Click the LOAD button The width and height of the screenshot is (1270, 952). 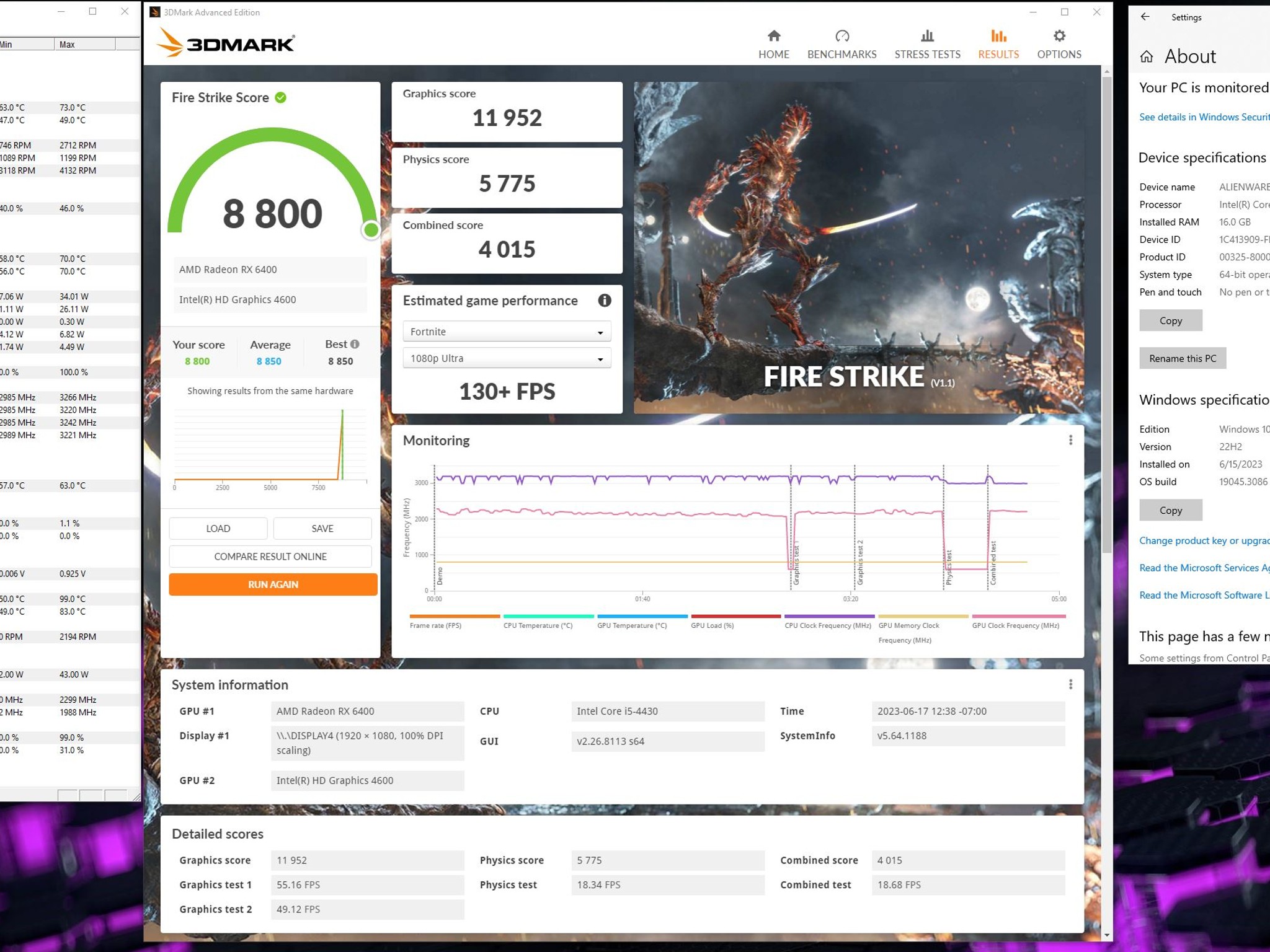pos(218,529)
